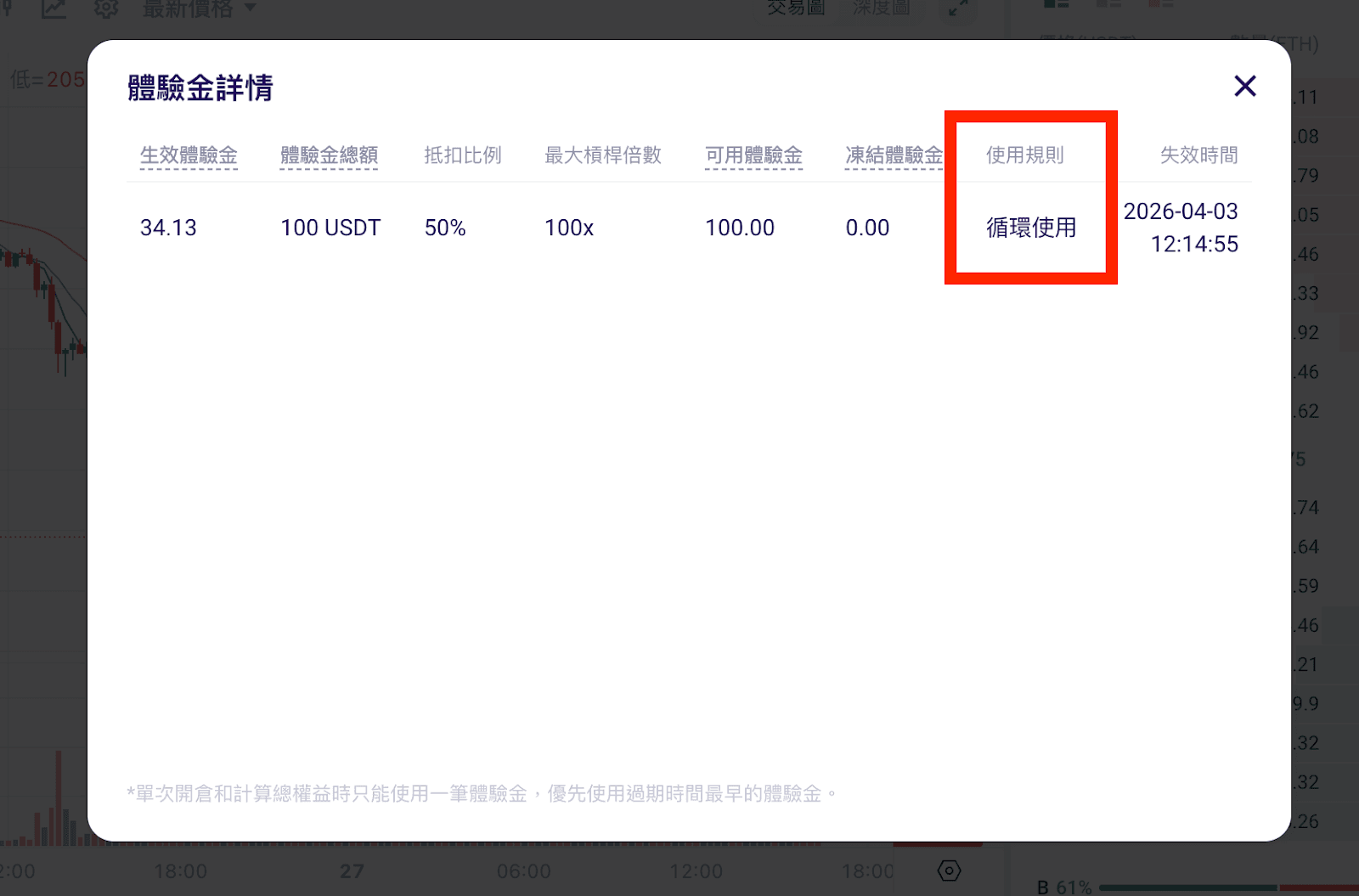This screenshot has width=1359, height=896.
Task: Select the combined order book view icon
Action: (x=1056, y=4)
